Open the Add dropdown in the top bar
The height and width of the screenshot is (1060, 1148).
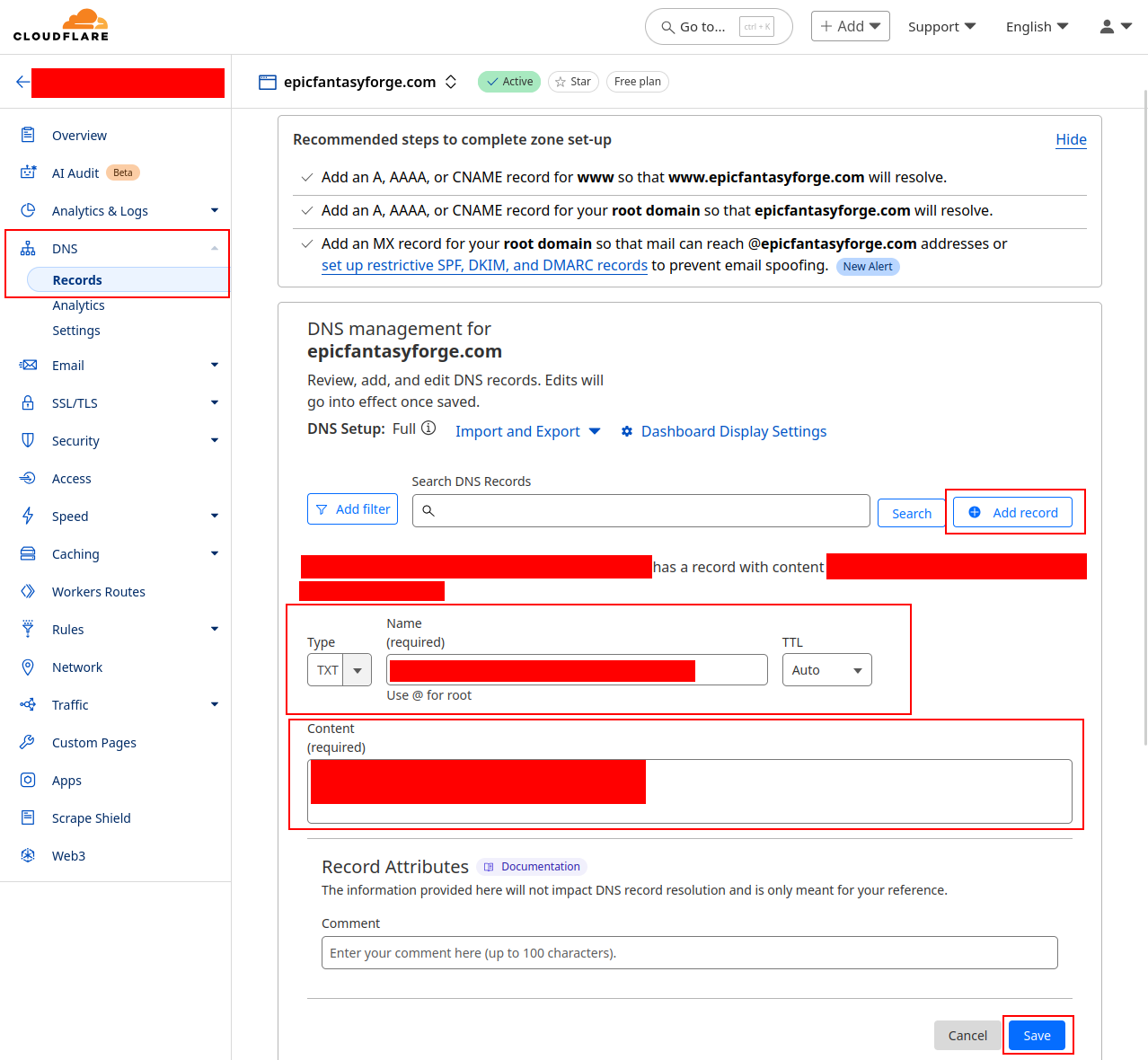(850, 26)
